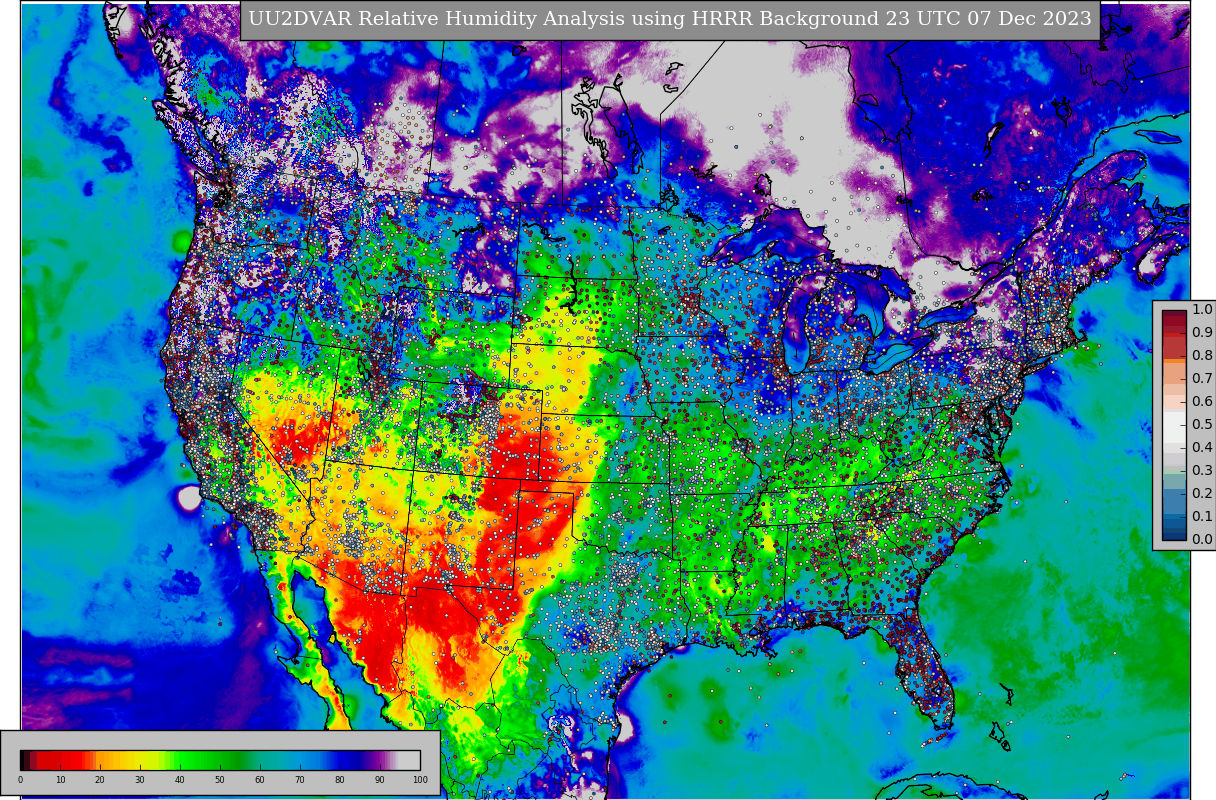This screenshot has width=1216, height=800.
Task: Select the 0.9 label on right colorbar
Action: 1202,333
